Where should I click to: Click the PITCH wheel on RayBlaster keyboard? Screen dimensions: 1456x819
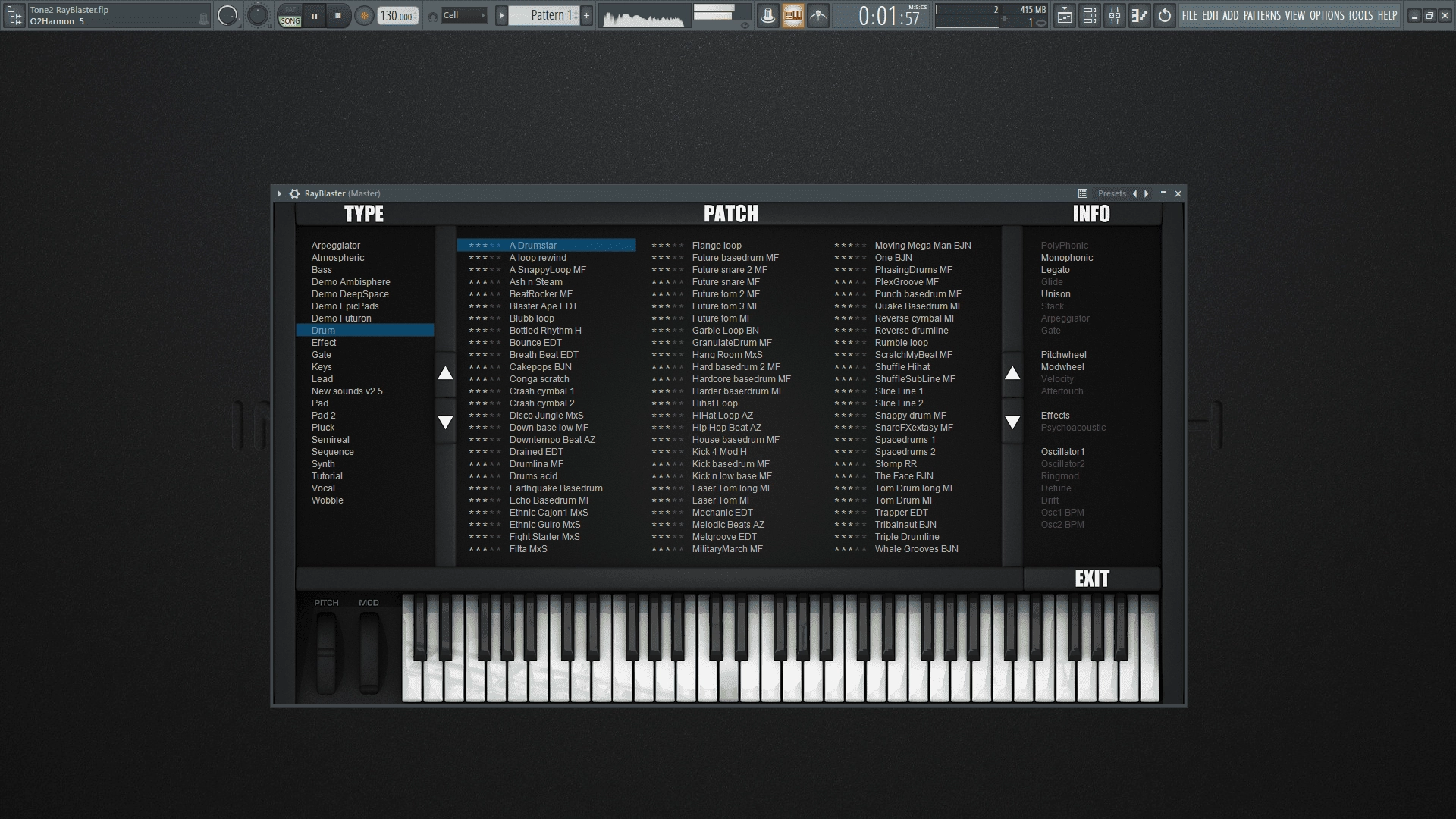pos(326,654)
